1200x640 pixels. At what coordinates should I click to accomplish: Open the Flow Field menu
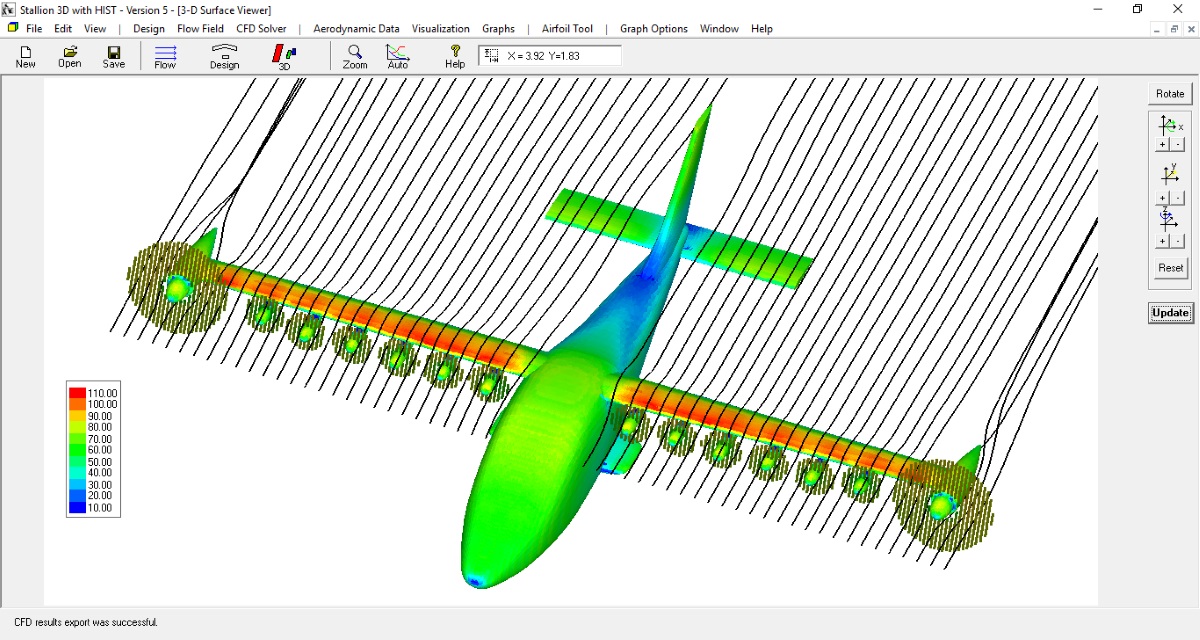click(x=201, y=29)
